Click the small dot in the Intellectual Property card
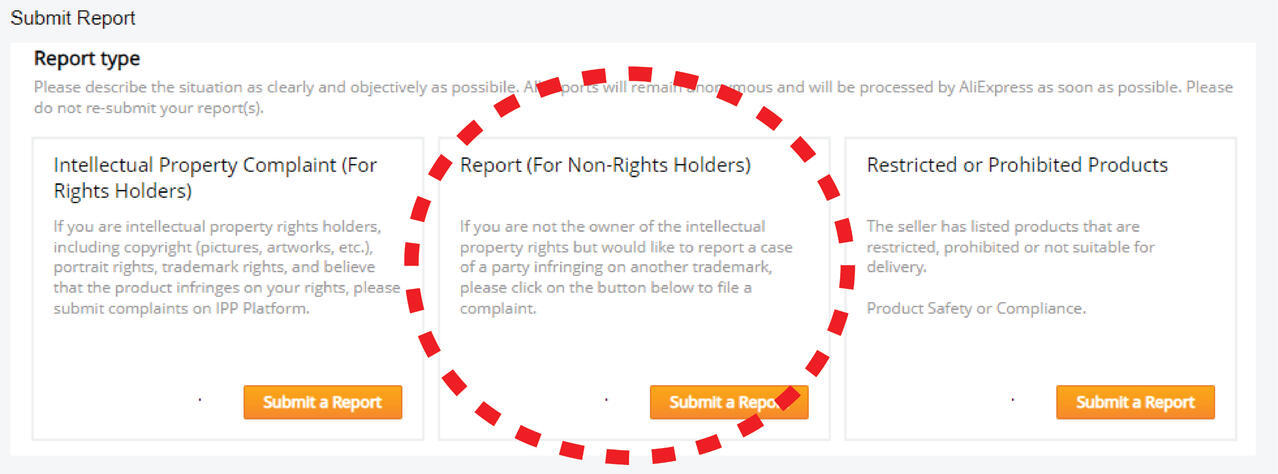Image resolution: width=1278 pixels, height=474 pixels. 200,399
